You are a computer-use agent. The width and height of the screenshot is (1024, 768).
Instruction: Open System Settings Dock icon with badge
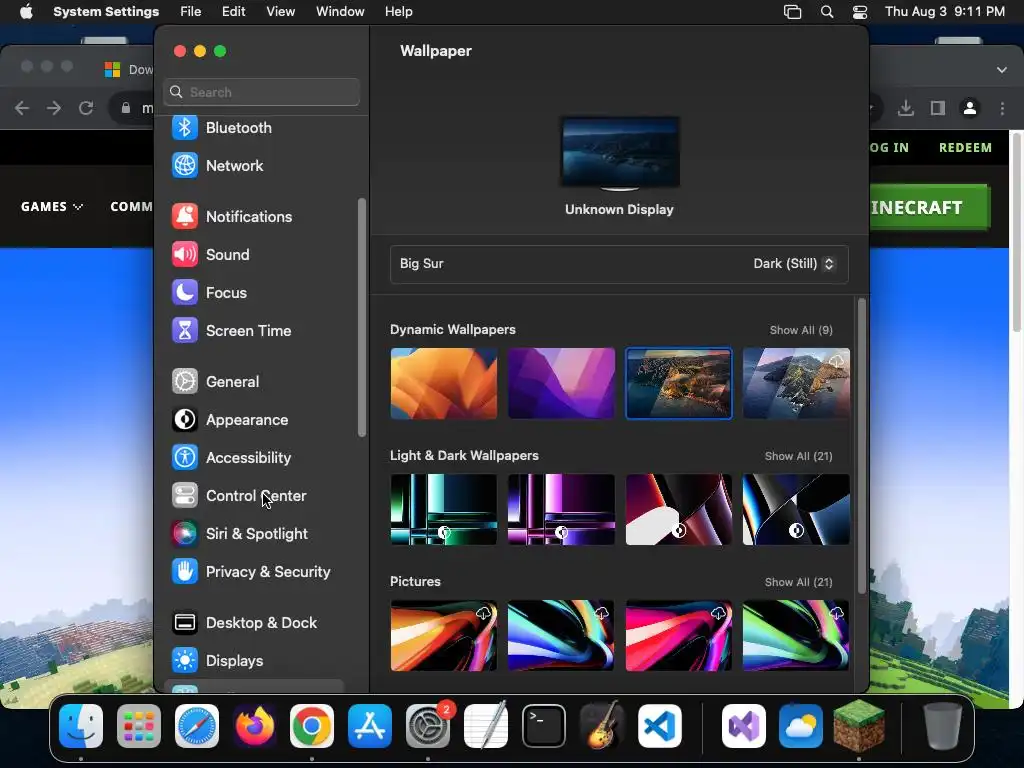coord(428,726)
